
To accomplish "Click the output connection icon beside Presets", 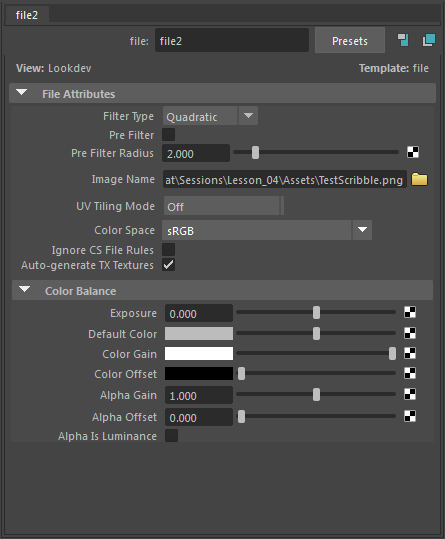I will [x=429, y=40].
